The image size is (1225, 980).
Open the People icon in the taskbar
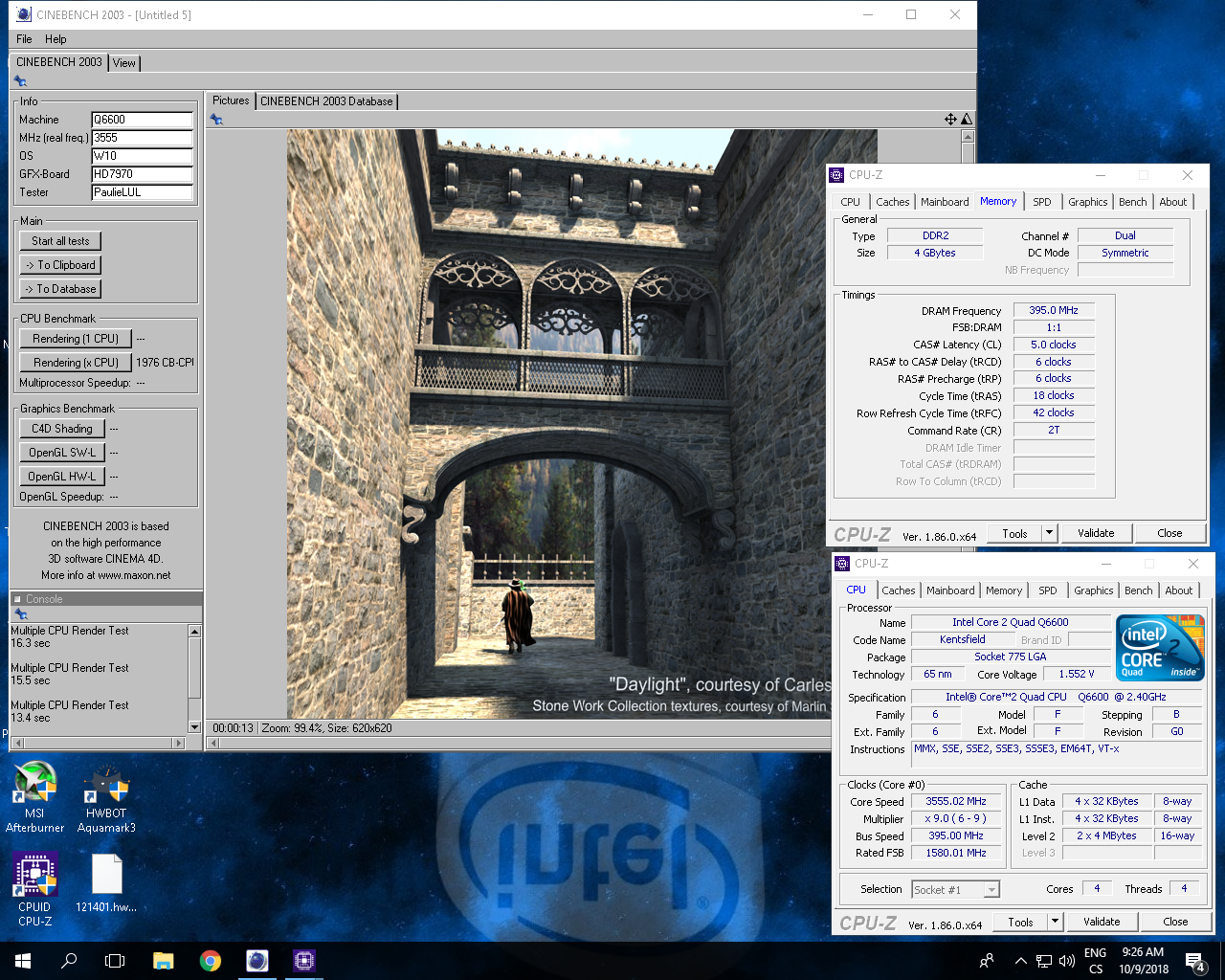point(987,961)
